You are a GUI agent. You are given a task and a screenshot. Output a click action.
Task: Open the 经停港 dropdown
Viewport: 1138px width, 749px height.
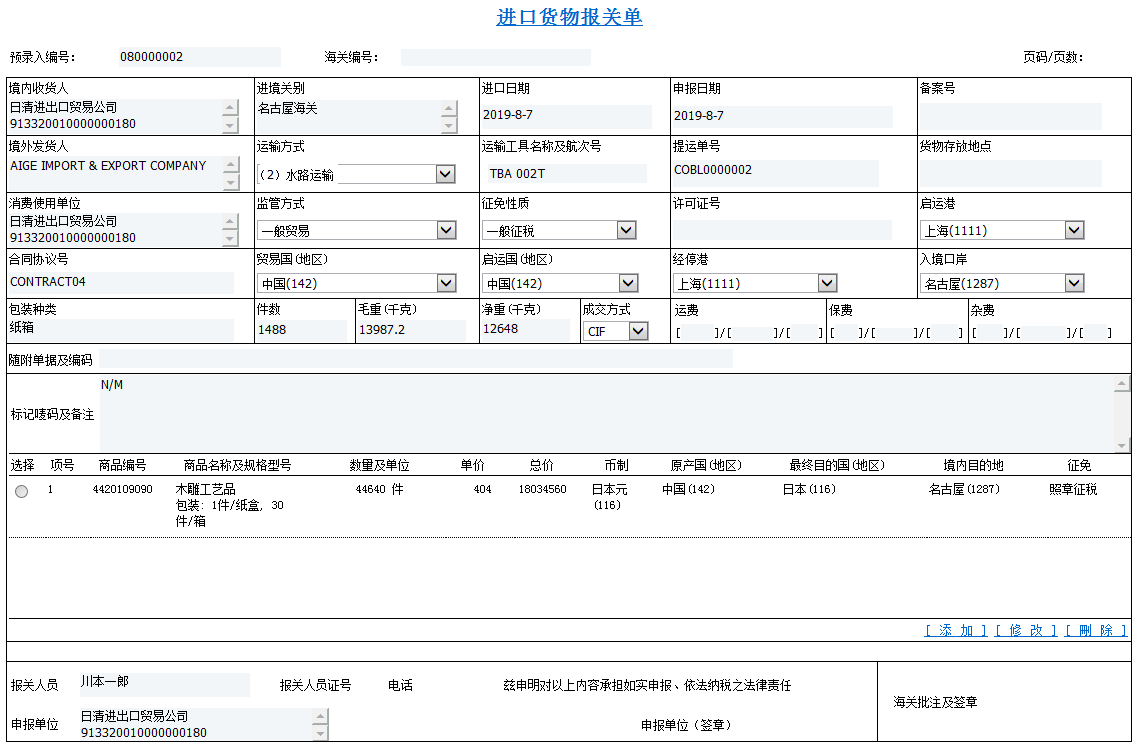pos(826,283)
